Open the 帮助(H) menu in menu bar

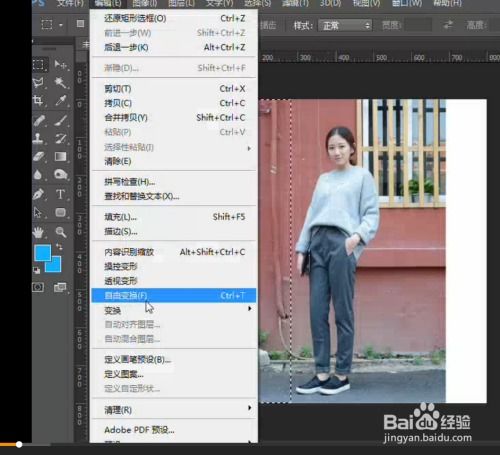click(x=447, y=3)
